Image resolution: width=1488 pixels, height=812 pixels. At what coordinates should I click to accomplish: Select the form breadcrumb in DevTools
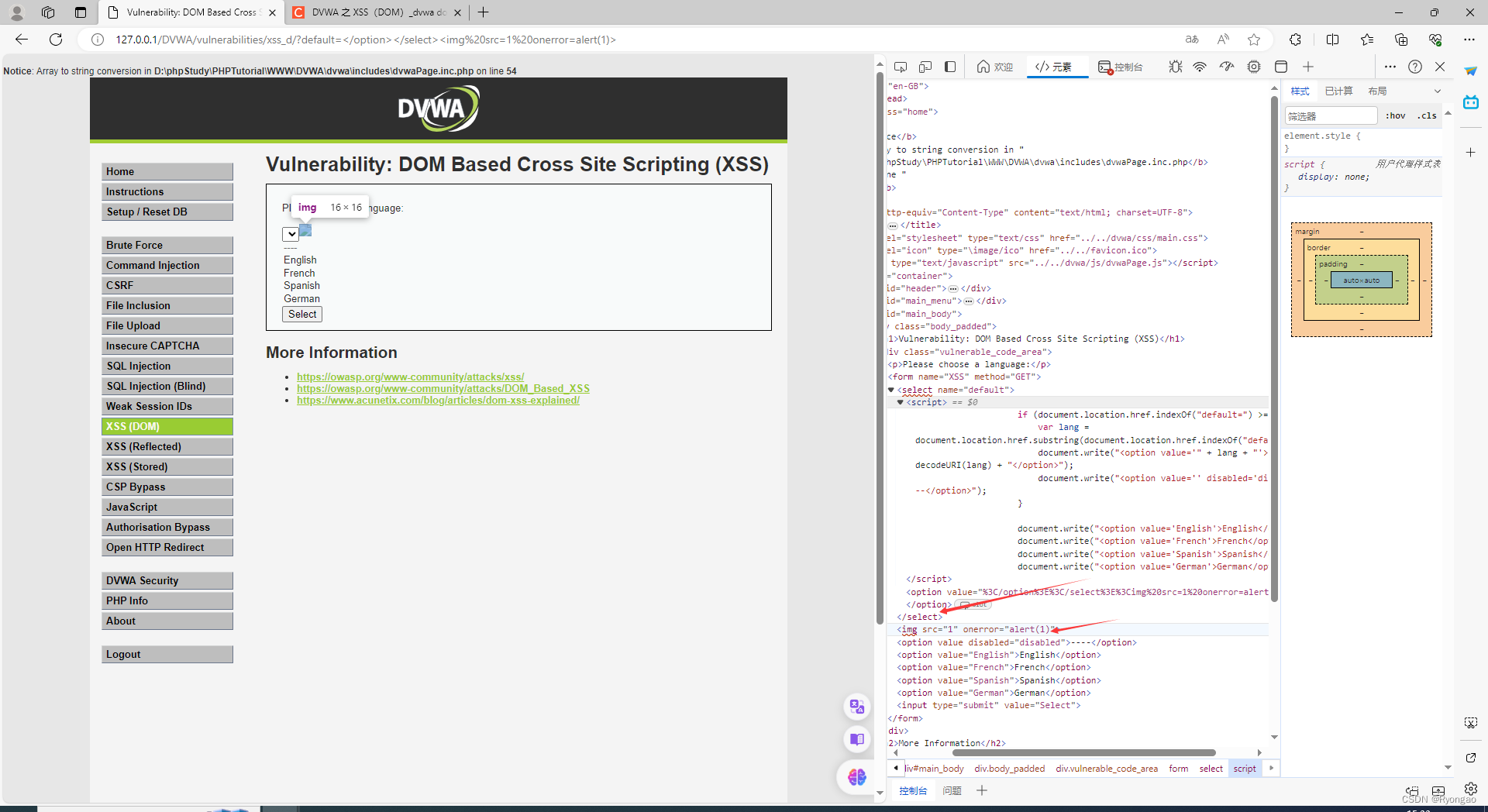click(x=1178, y=769)
